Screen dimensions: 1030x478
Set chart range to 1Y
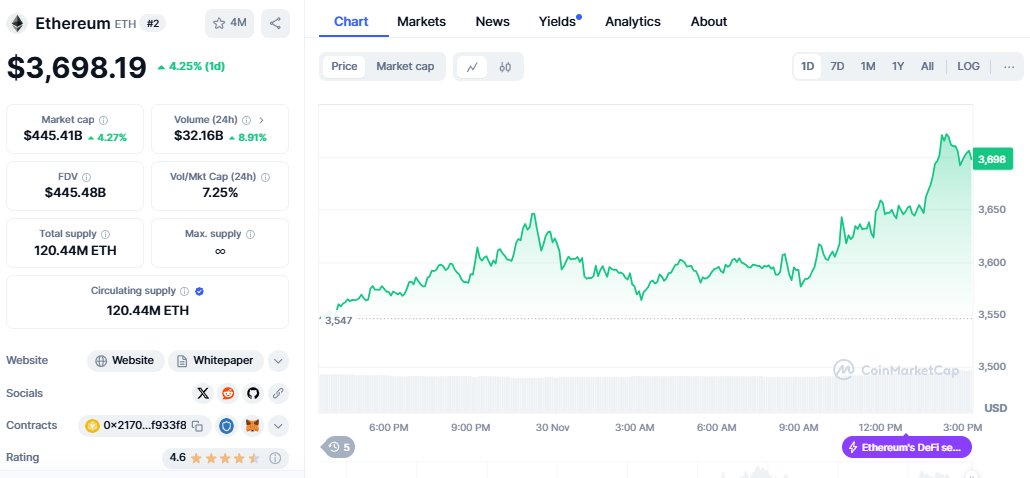click(898, 66)
